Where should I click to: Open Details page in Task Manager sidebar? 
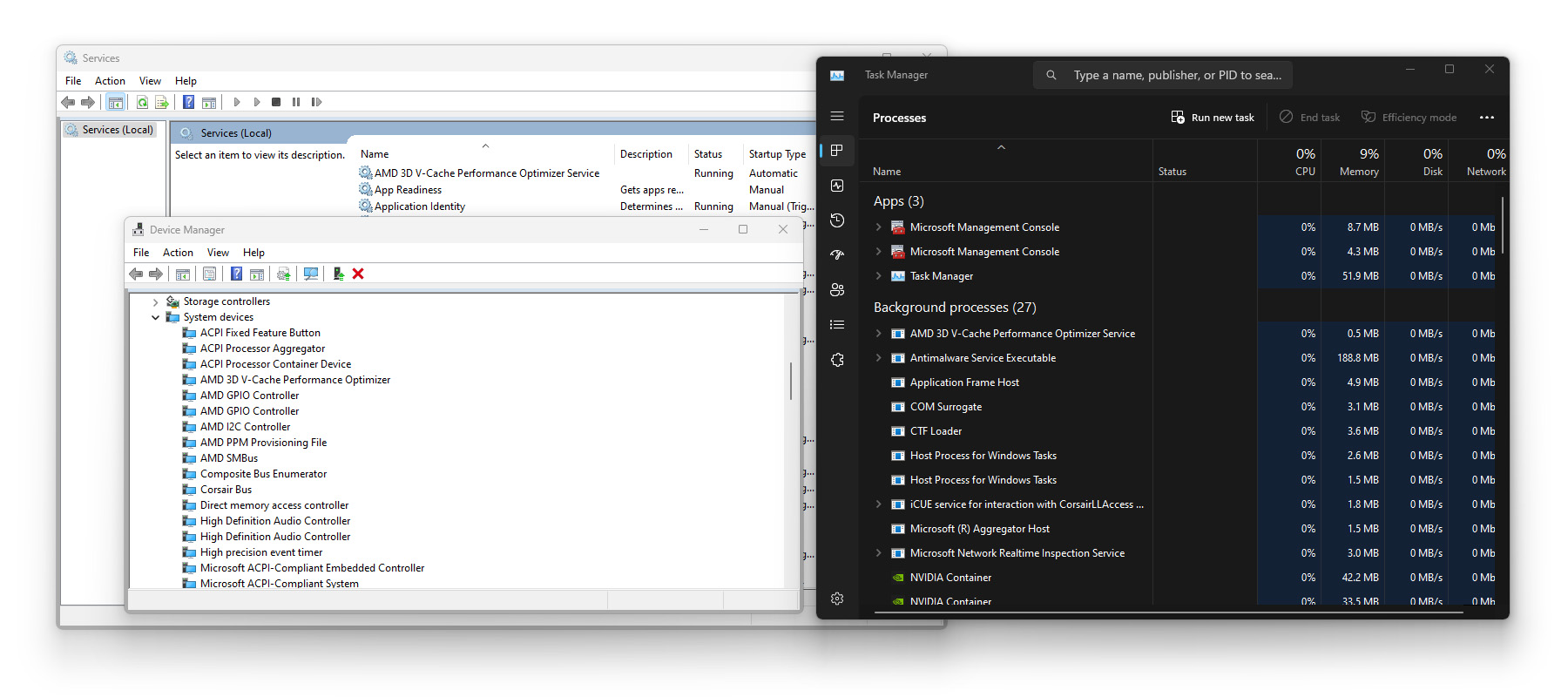click(x=837, y=325)
